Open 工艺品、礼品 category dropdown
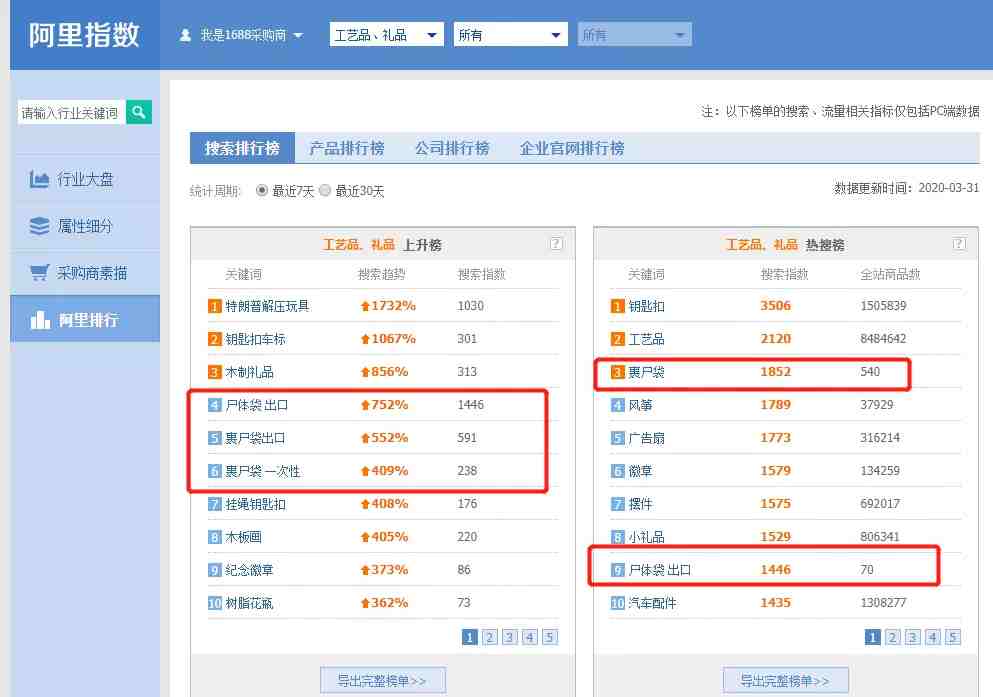 pos(386,34)
